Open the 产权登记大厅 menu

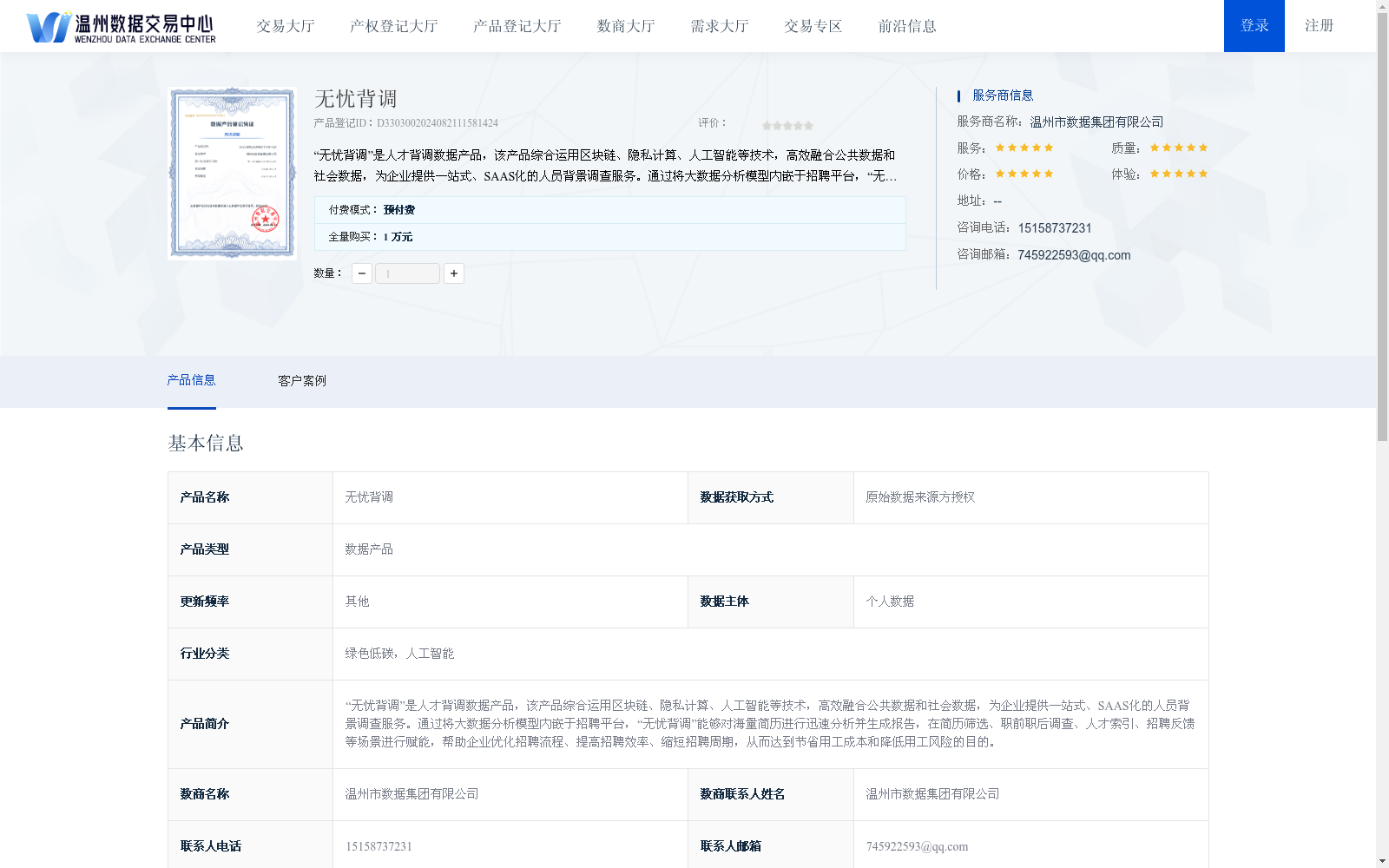[x=394, y=26]
